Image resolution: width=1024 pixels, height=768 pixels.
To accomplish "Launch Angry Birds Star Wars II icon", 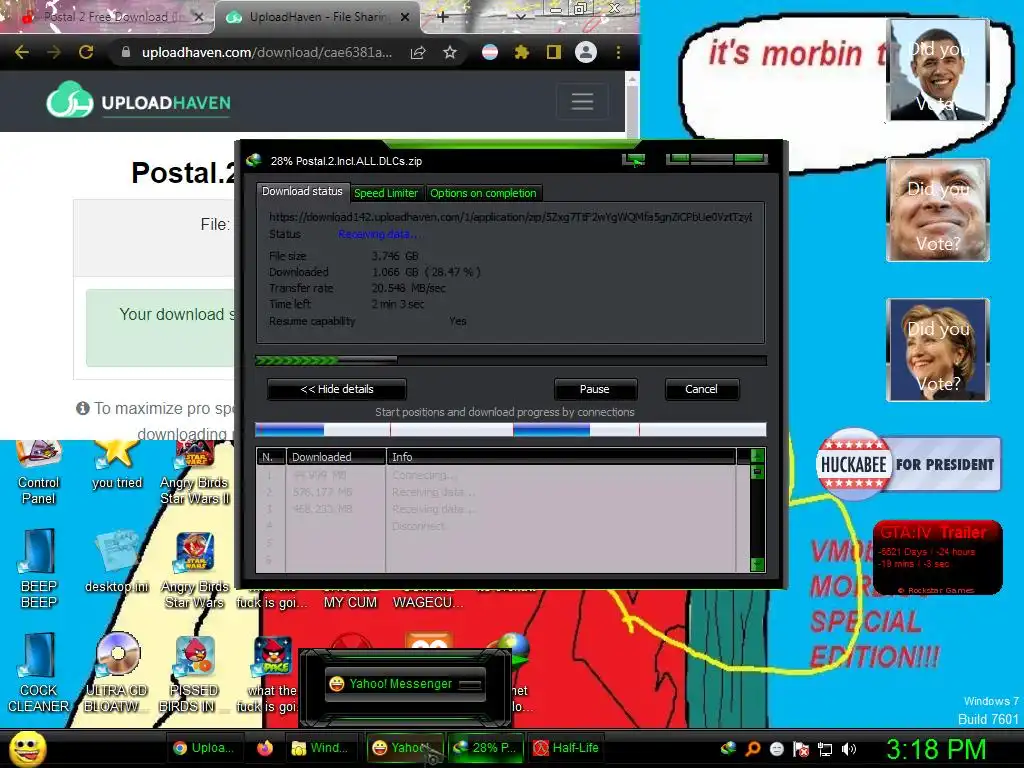I will (195, 473).
